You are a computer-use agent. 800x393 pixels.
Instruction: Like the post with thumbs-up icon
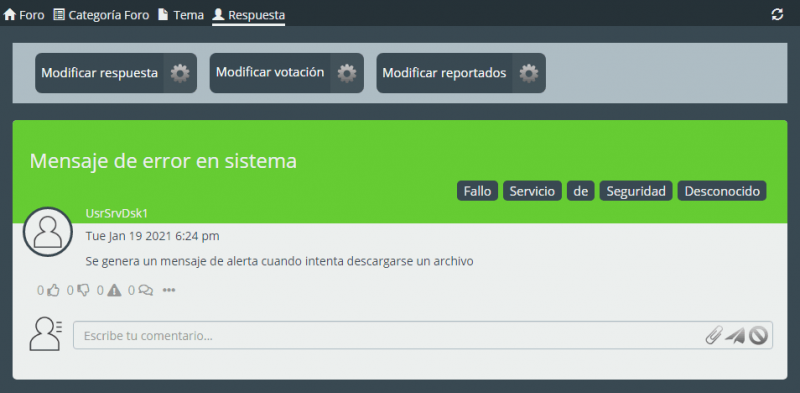tap(54, 290)
